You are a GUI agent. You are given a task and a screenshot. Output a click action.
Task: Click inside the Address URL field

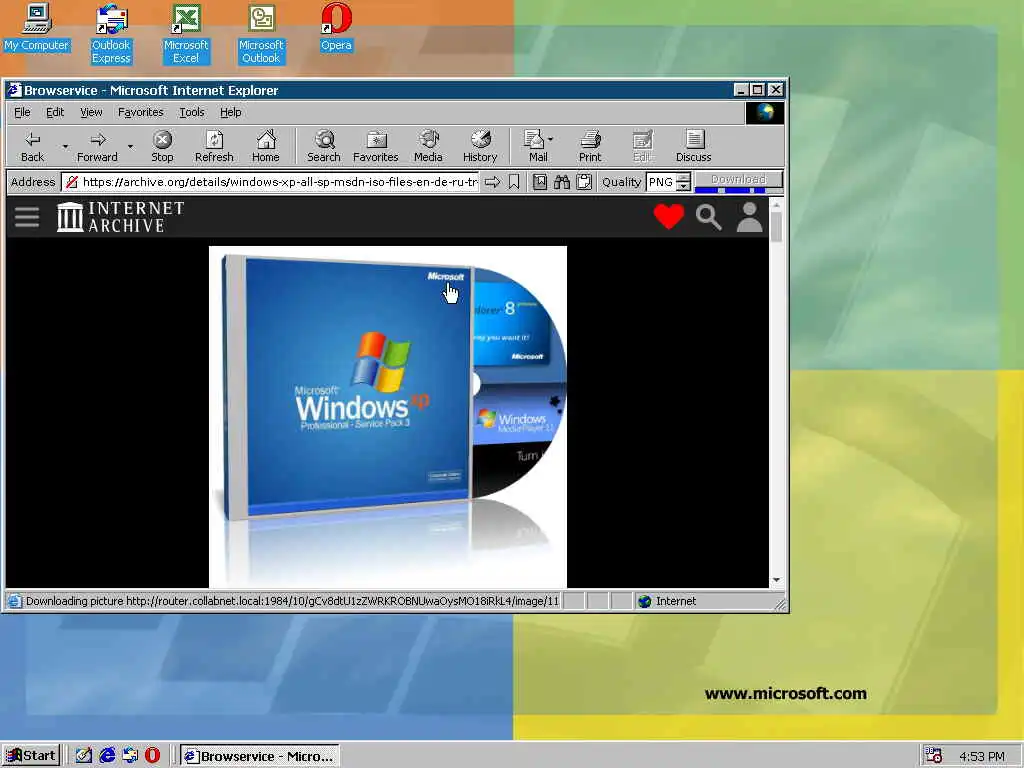(270, 182)
